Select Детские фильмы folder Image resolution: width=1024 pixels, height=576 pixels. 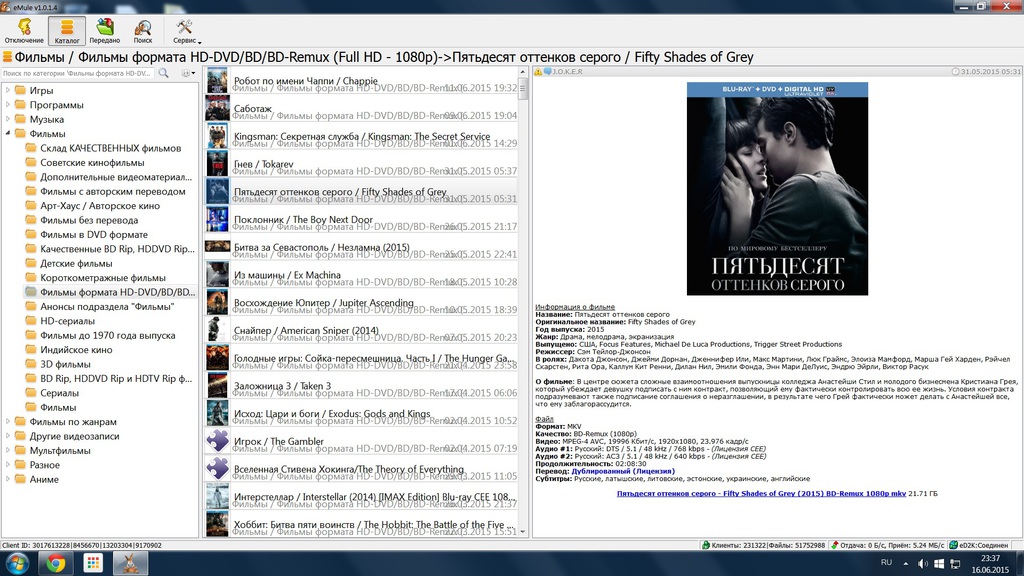tap(76, 263)
